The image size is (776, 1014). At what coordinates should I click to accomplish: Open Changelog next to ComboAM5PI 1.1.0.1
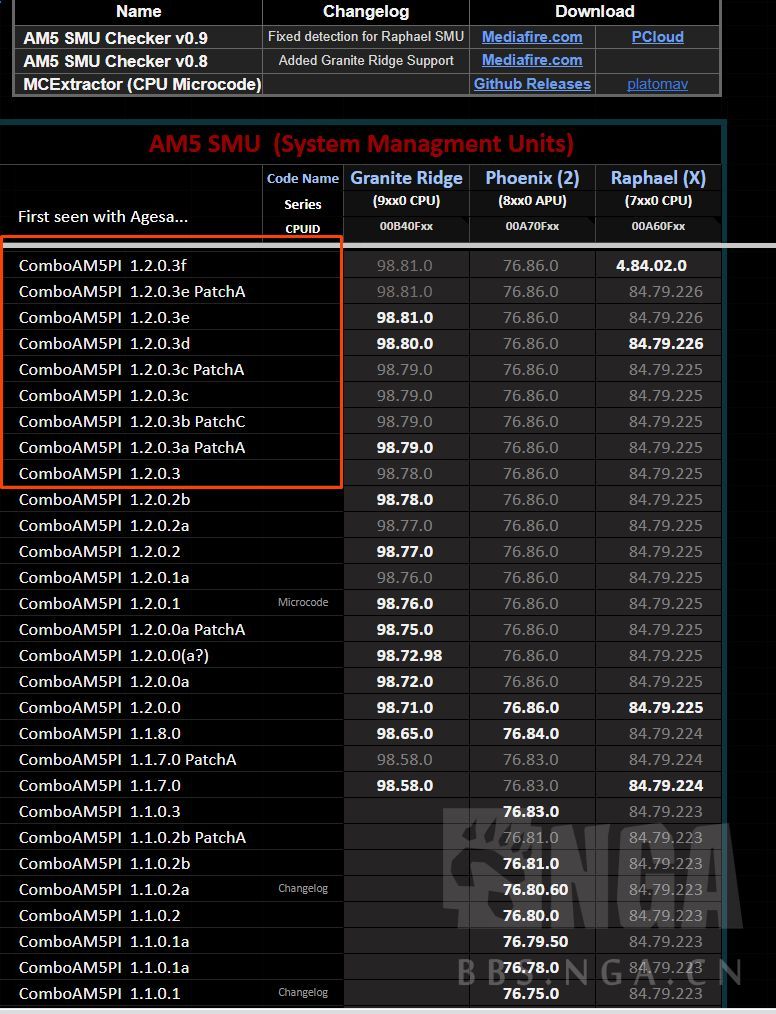tap(303, 993)
